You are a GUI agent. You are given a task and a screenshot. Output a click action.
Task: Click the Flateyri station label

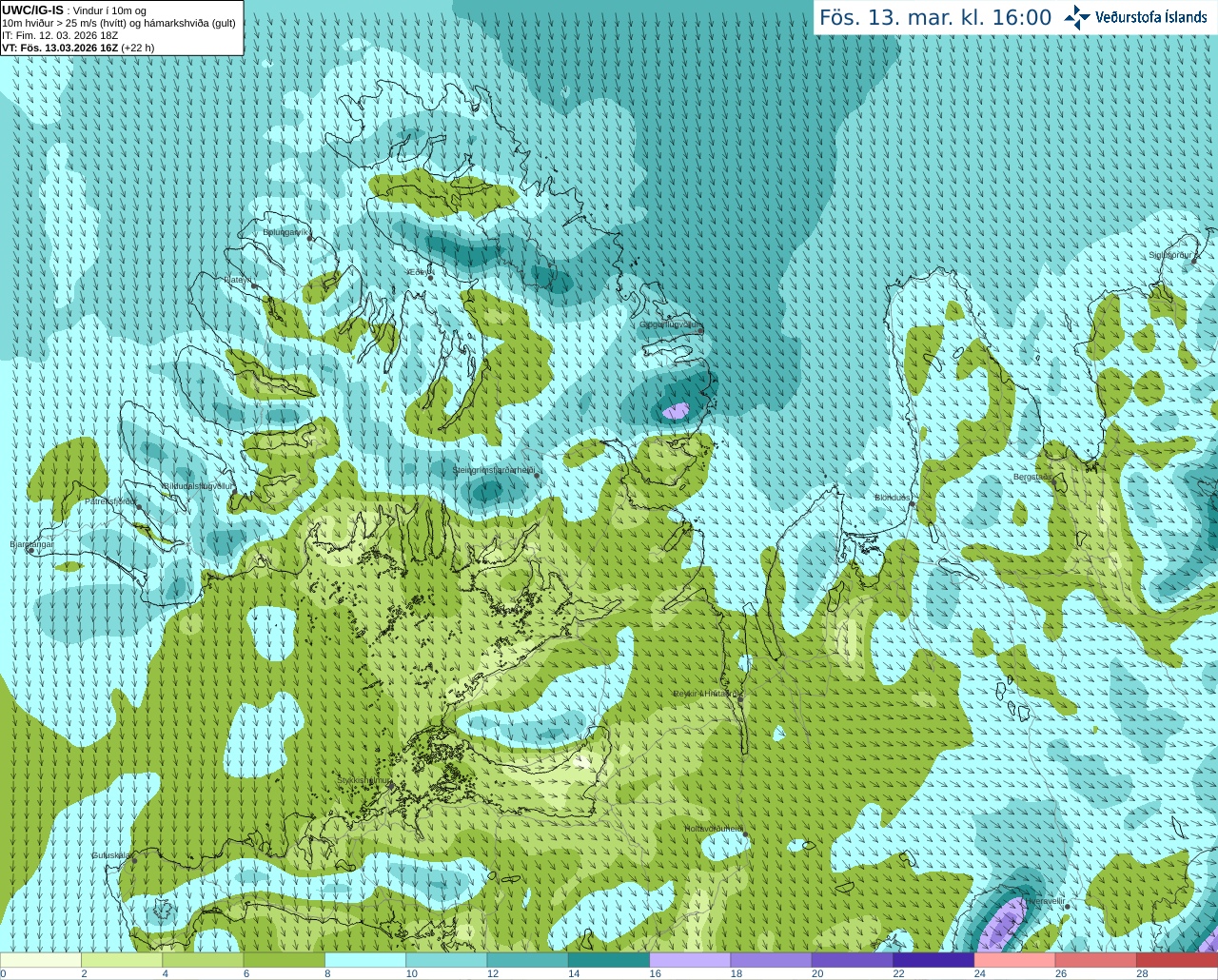click(x=237, y=280)
